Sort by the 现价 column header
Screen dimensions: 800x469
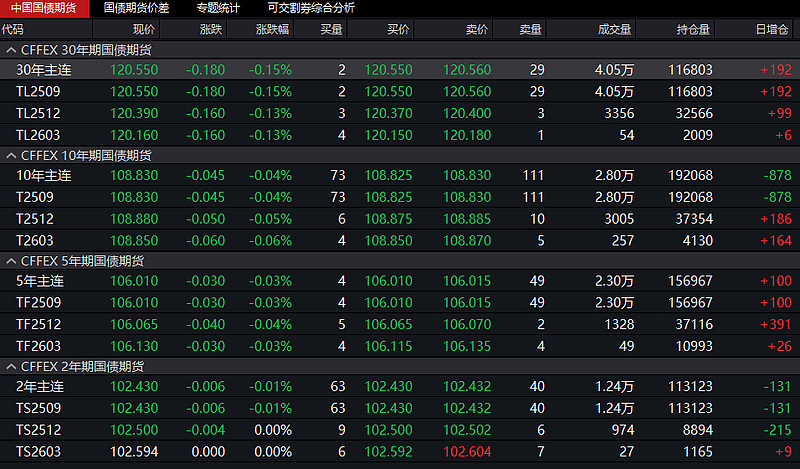pos(144,30)
